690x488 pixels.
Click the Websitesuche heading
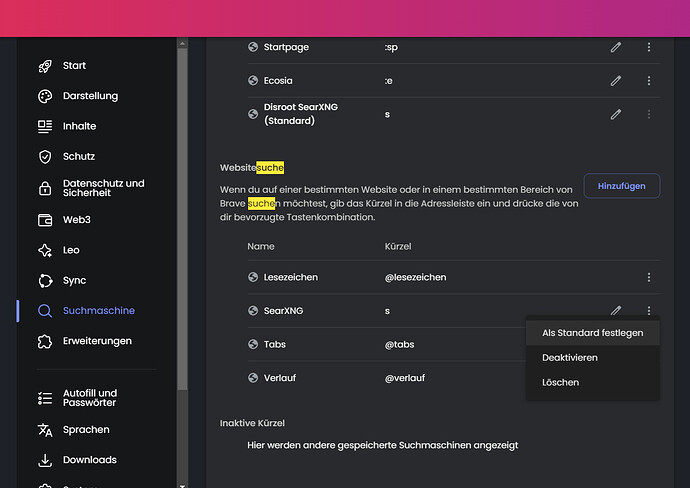[x=252, y=168]
